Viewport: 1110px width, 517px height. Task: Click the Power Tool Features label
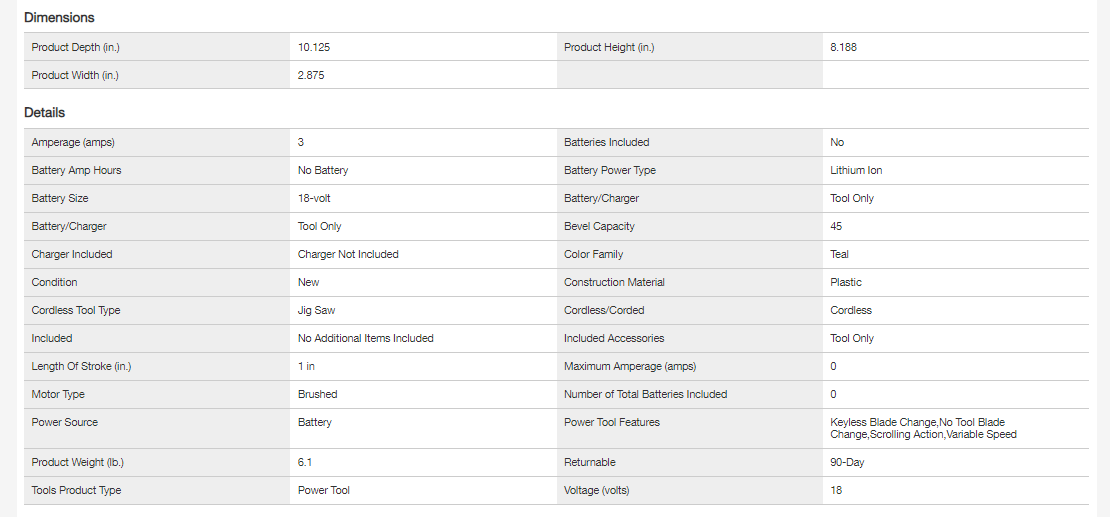pos(612,422)
